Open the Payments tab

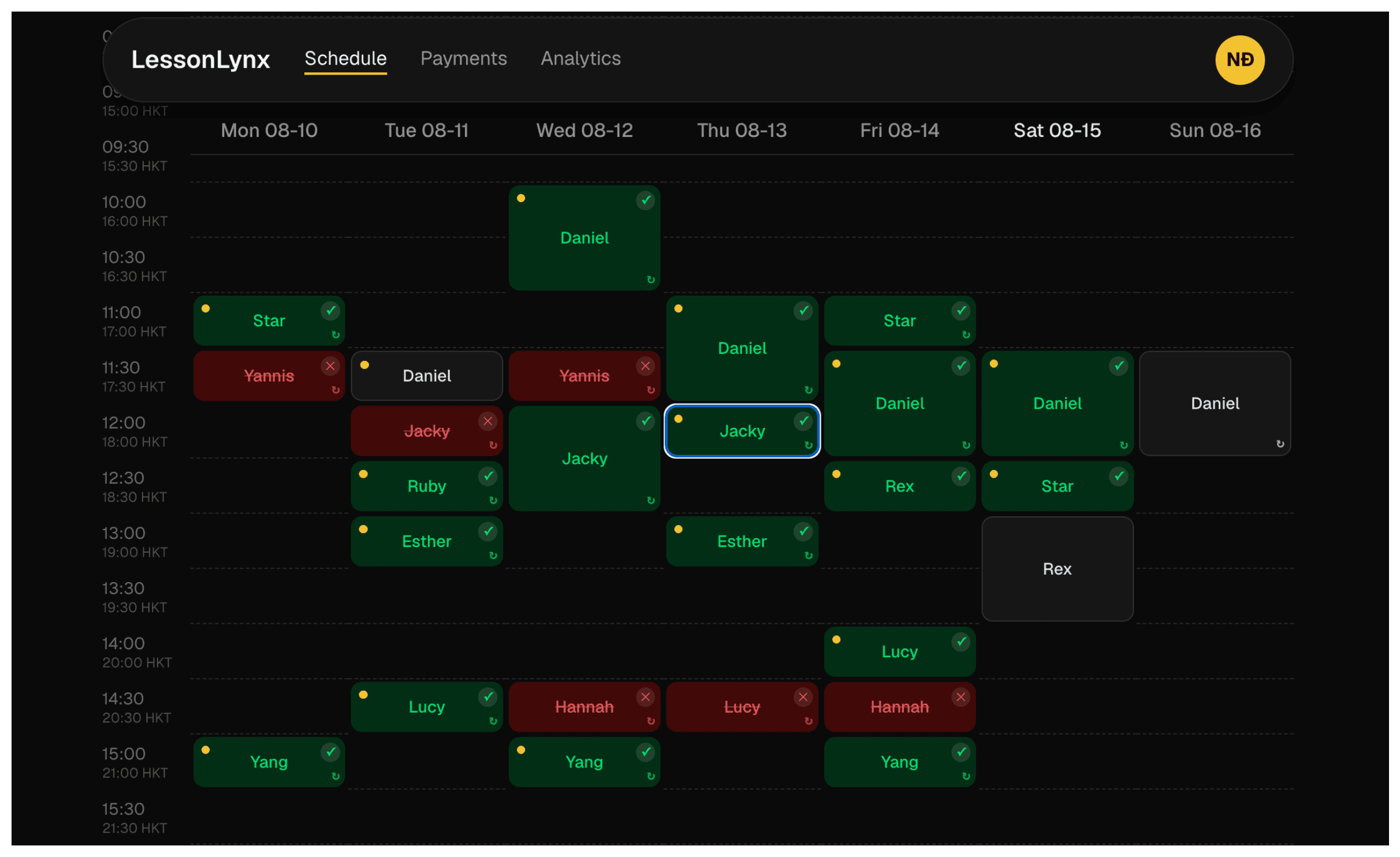pyautogui.click(x=463, y=58)
